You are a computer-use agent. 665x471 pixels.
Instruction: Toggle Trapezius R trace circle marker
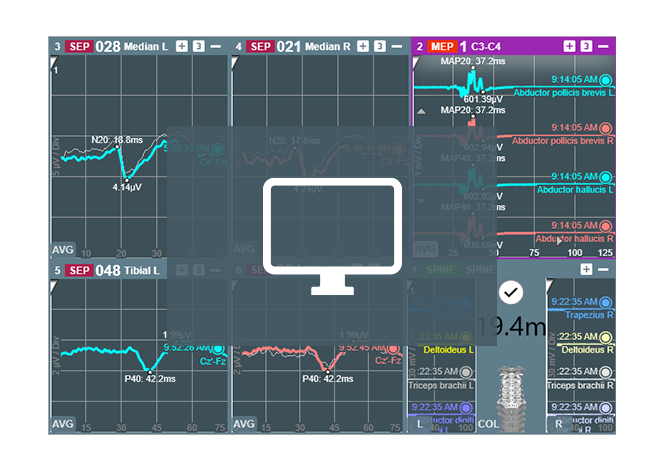click(606, 301)
